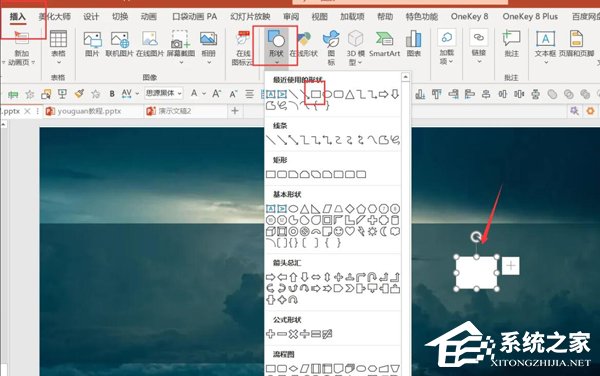Expand the 文本框 dropdown arrow
The width and height of the screenshot is (600, 376).
[546, 62]
